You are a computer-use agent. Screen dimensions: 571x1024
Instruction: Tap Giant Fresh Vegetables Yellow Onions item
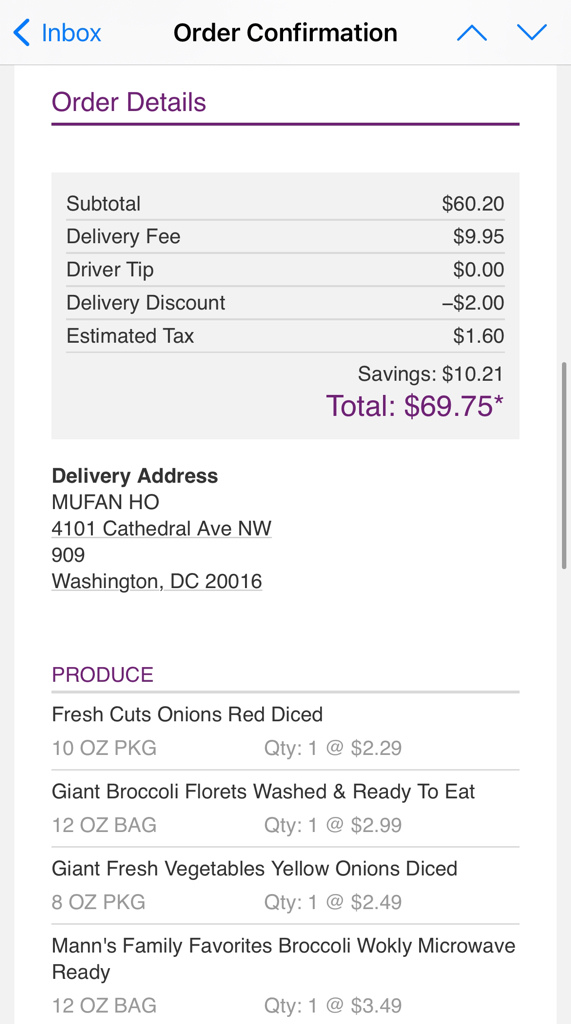pyautogui.click(x=286, y=886)
